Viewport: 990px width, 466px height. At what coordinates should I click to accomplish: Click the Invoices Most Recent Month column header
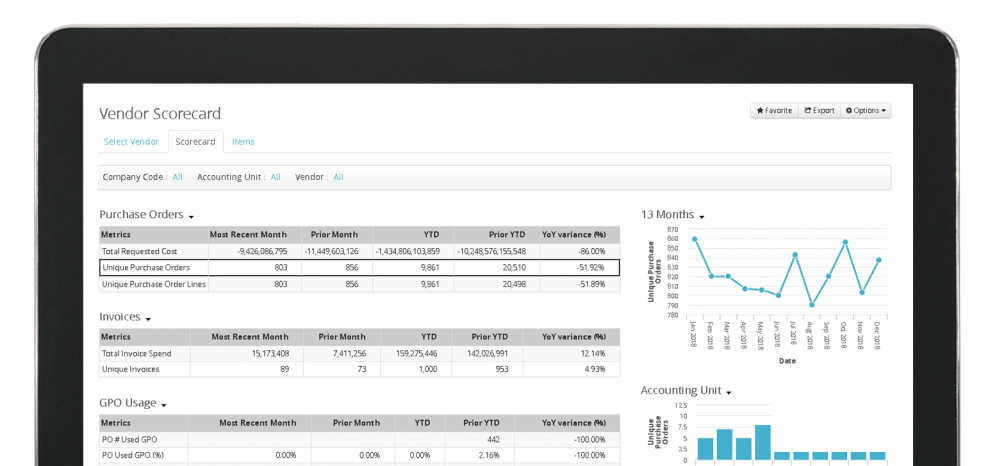pyautogui.click(x=250, y=337)
